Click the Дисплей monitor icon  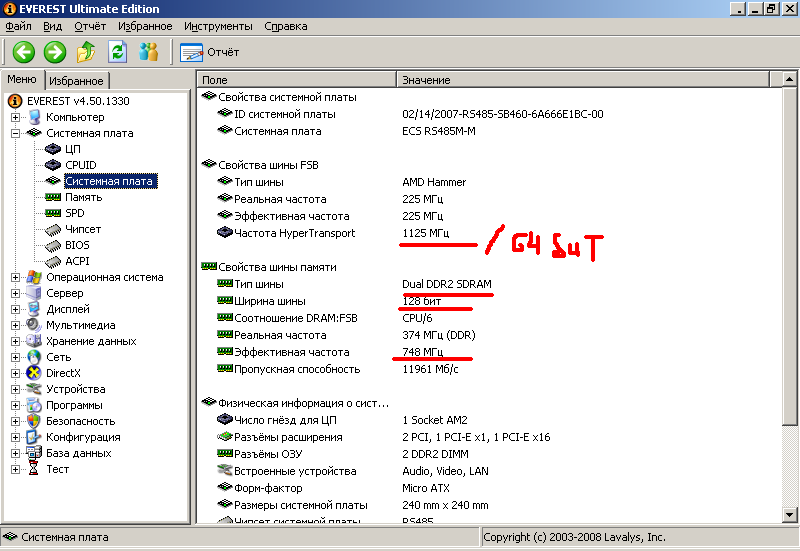pyautogui.click(x=34, y=309)
